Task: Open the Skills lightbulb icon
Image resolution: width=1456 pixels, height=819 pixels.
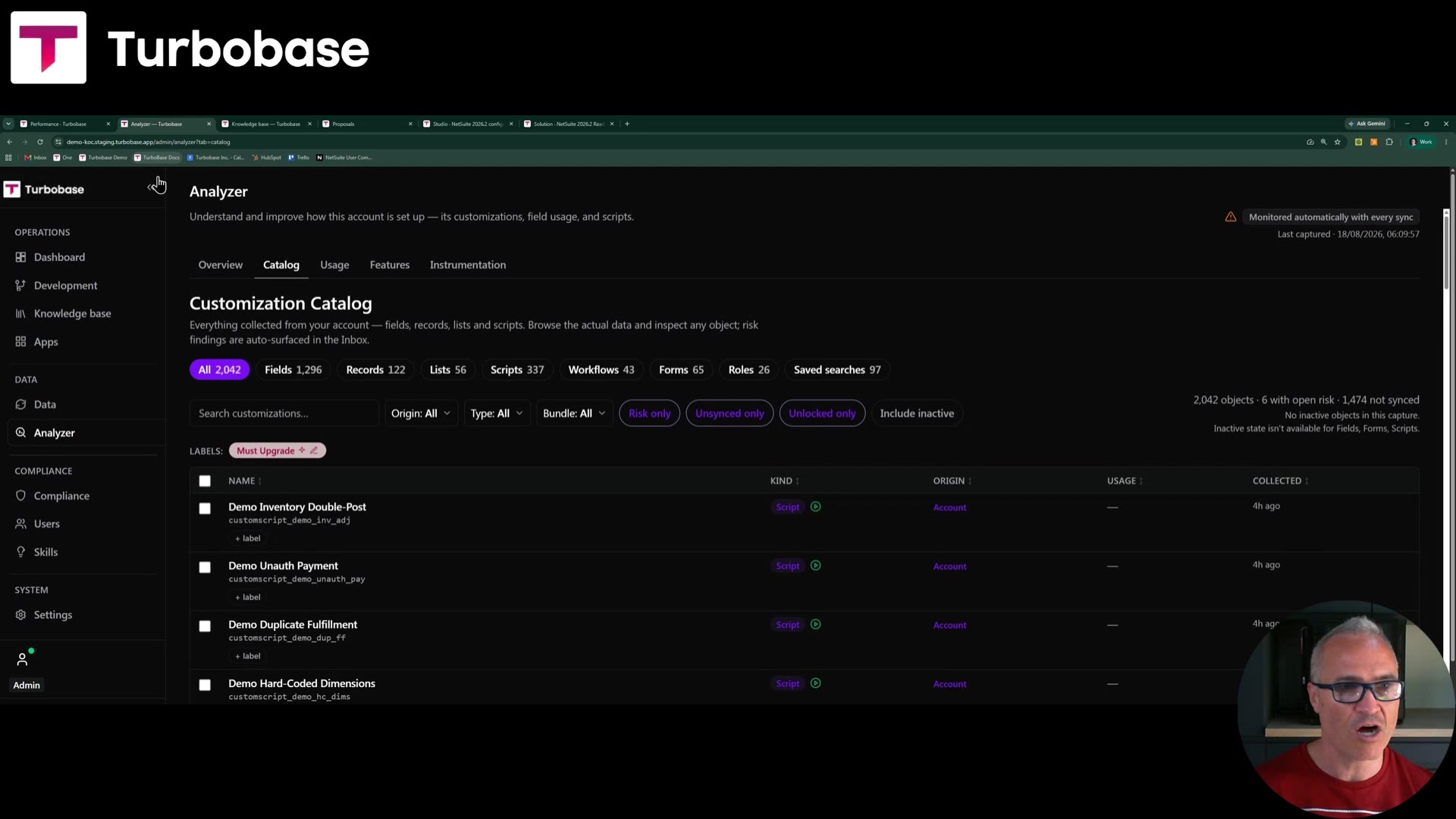Action: tap(20, 551)
